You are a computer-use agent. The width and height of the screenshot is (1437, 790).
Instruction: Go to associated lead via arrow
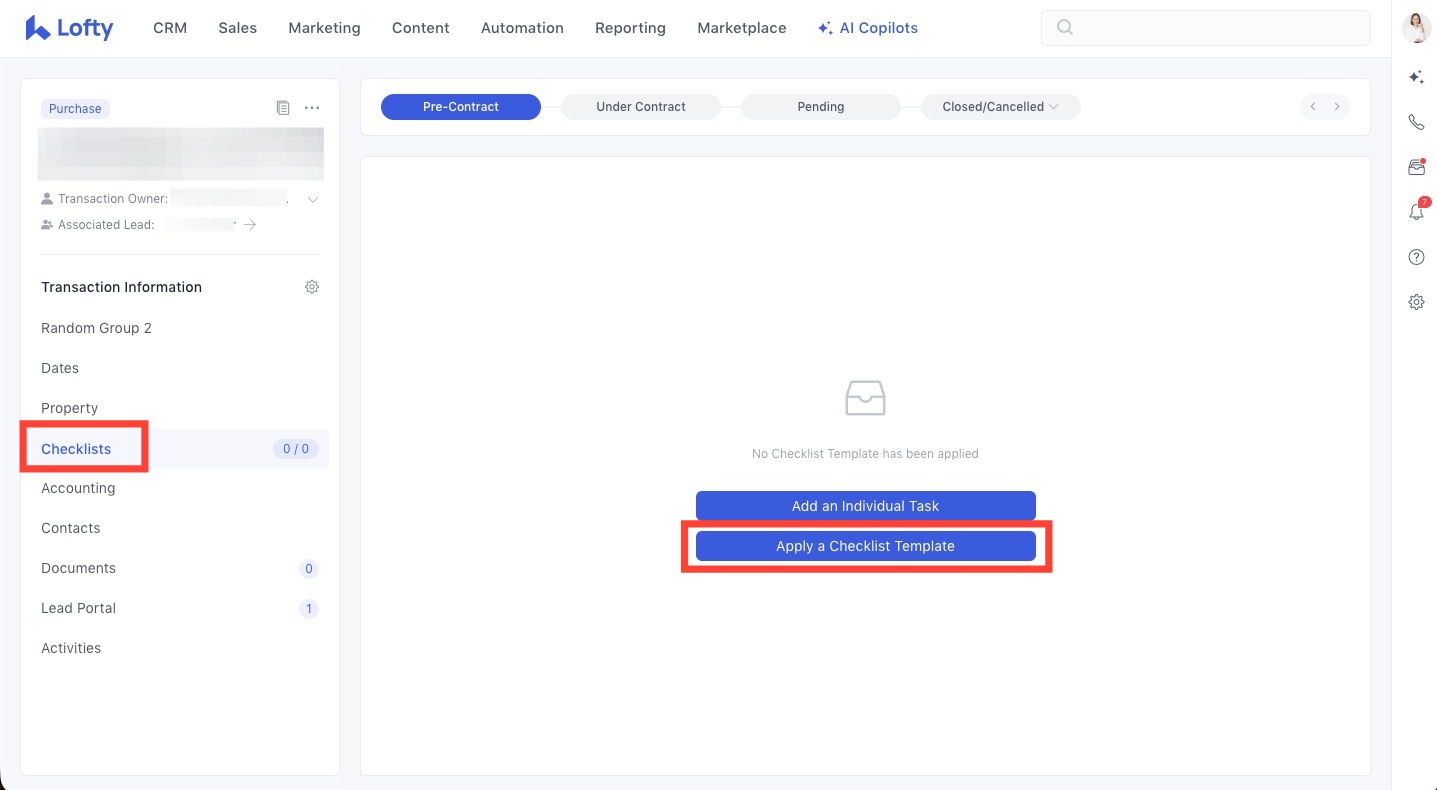(x=250, y=225)
